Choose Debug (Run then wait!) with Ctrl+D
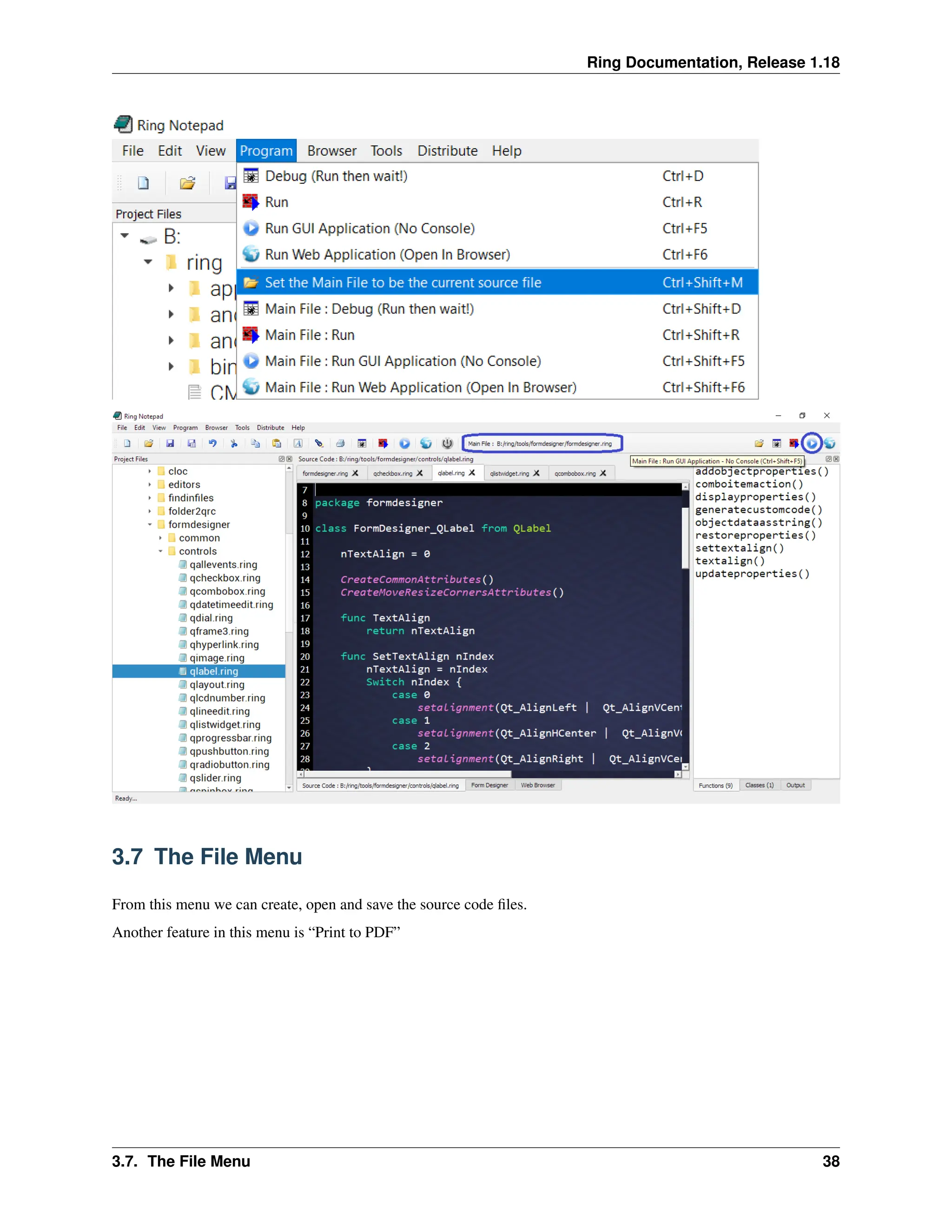Viewport: 952px width, 1232px height. point(497,176)
